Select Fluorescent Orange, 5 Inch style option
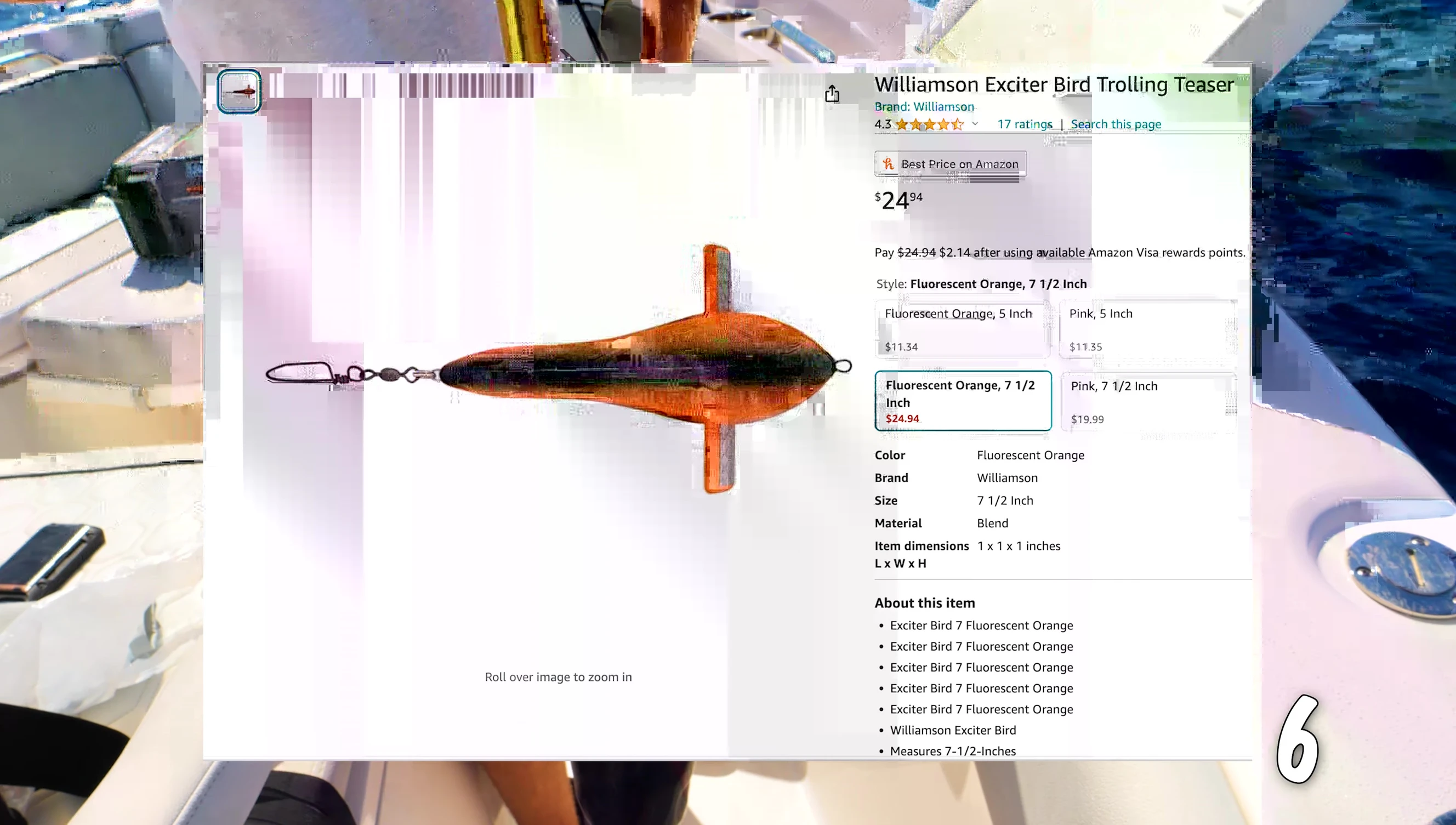The height and width of the screenshot is (825, 1456). [x=962, y=329]
